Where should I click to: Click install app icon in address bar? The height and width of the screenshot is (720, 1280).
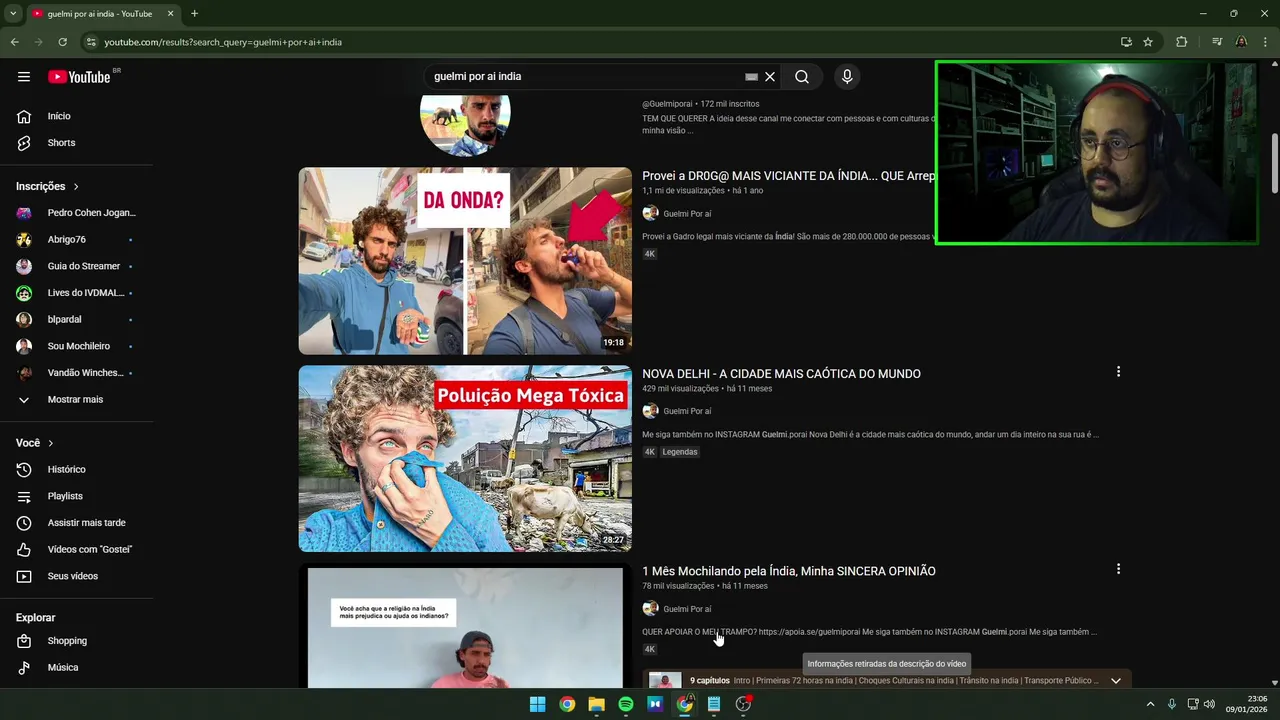click(x=1126, y=42)
